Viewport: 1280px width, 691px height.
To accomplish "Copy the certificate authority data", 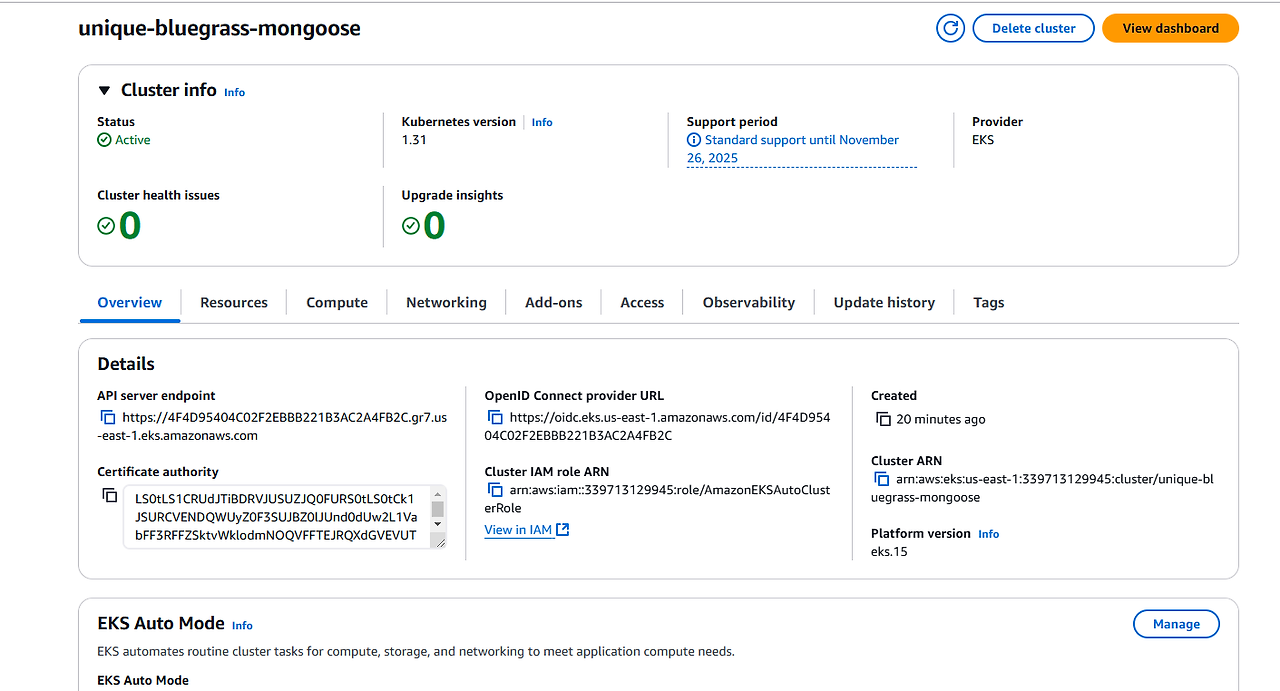I will [110, 495].
